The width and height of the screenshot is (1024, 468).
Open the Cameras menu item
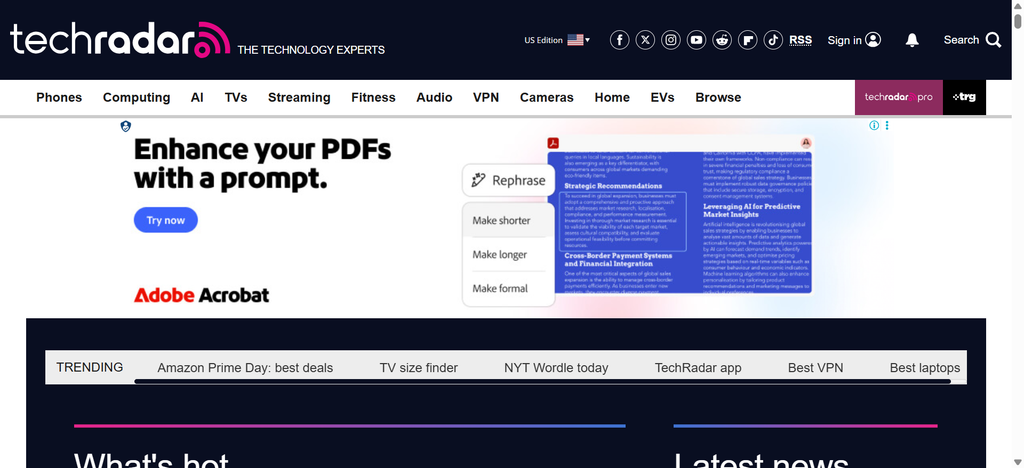click(547, 97)
